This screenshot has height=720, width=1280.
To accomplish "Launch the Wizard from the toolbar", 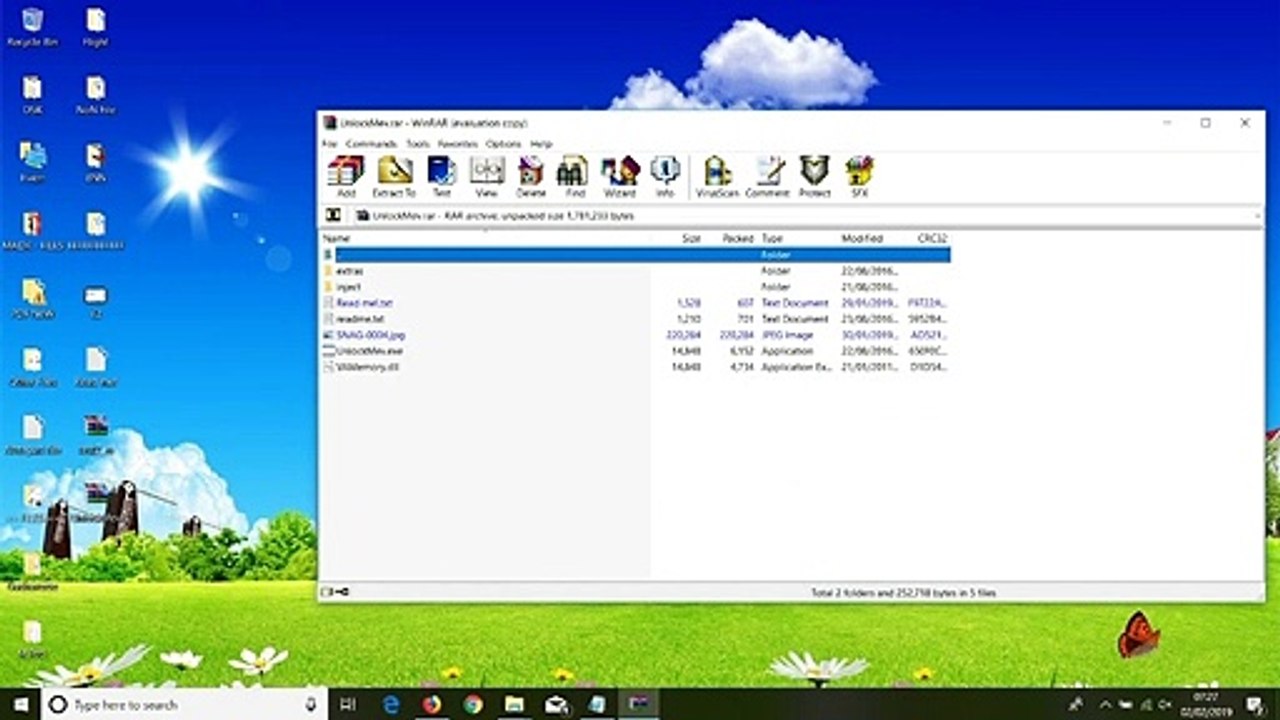I will [x=620, y=177].
